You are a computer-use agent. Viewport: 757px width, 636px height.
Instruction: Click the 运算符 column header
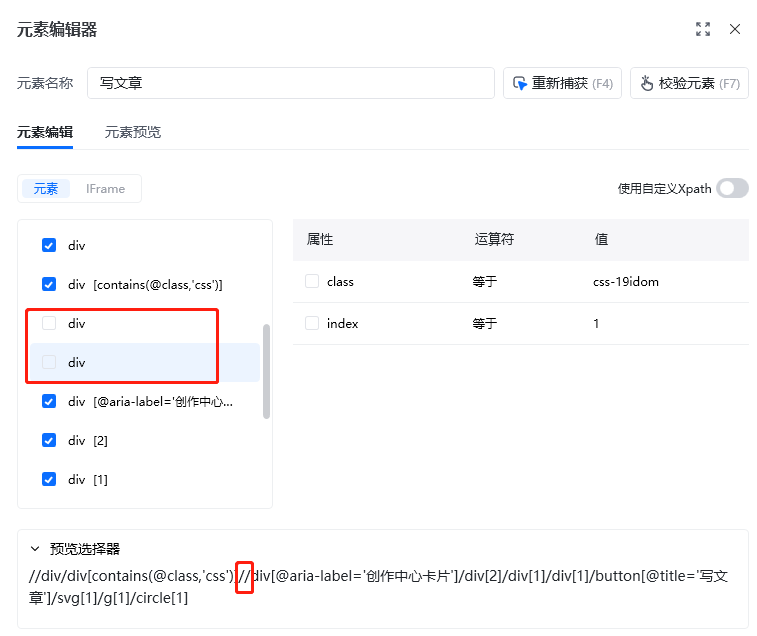(x=494, y=239)
